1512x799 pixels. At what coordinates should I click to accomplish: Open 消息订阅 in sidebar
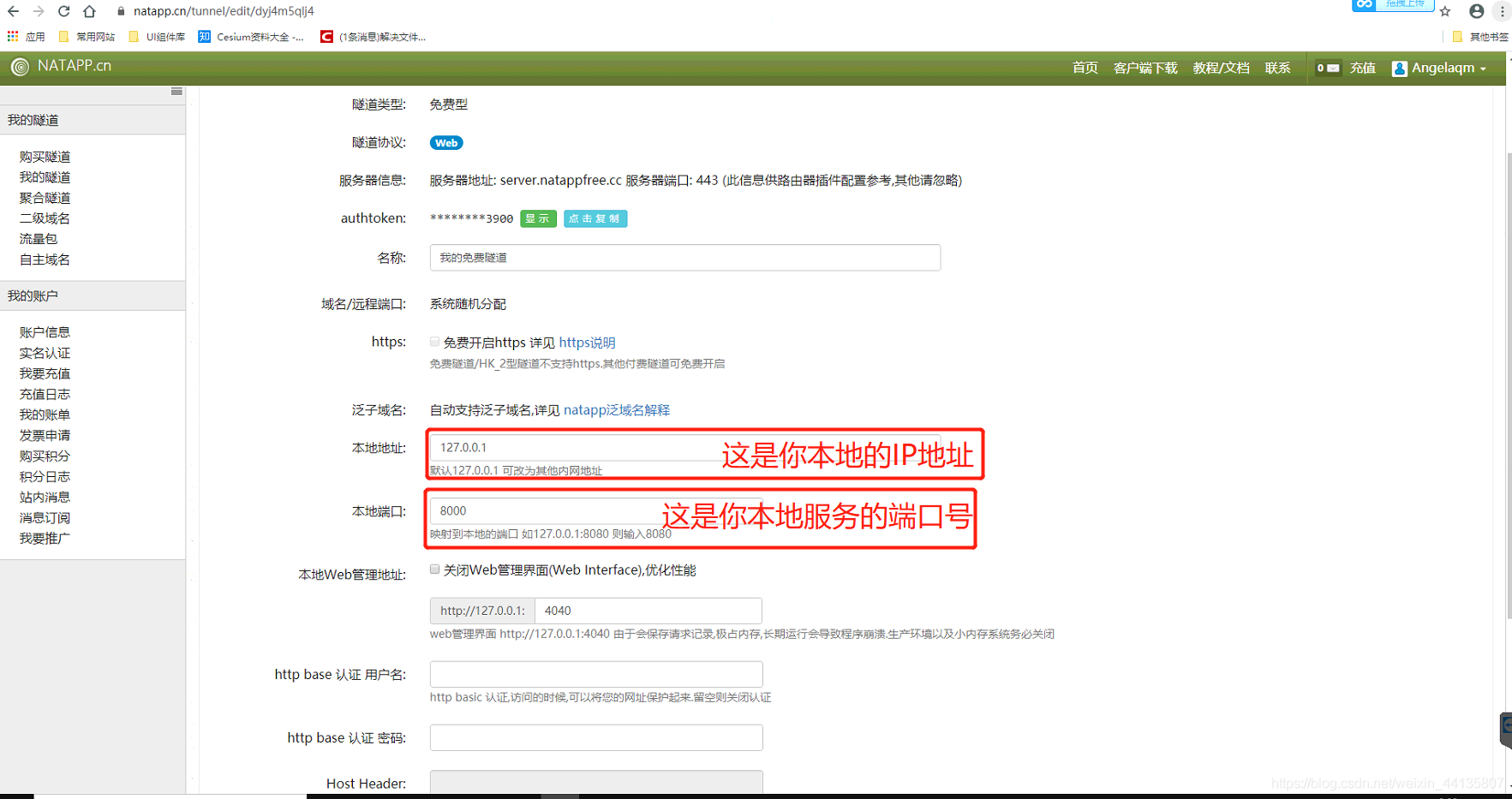coord(45,517)
